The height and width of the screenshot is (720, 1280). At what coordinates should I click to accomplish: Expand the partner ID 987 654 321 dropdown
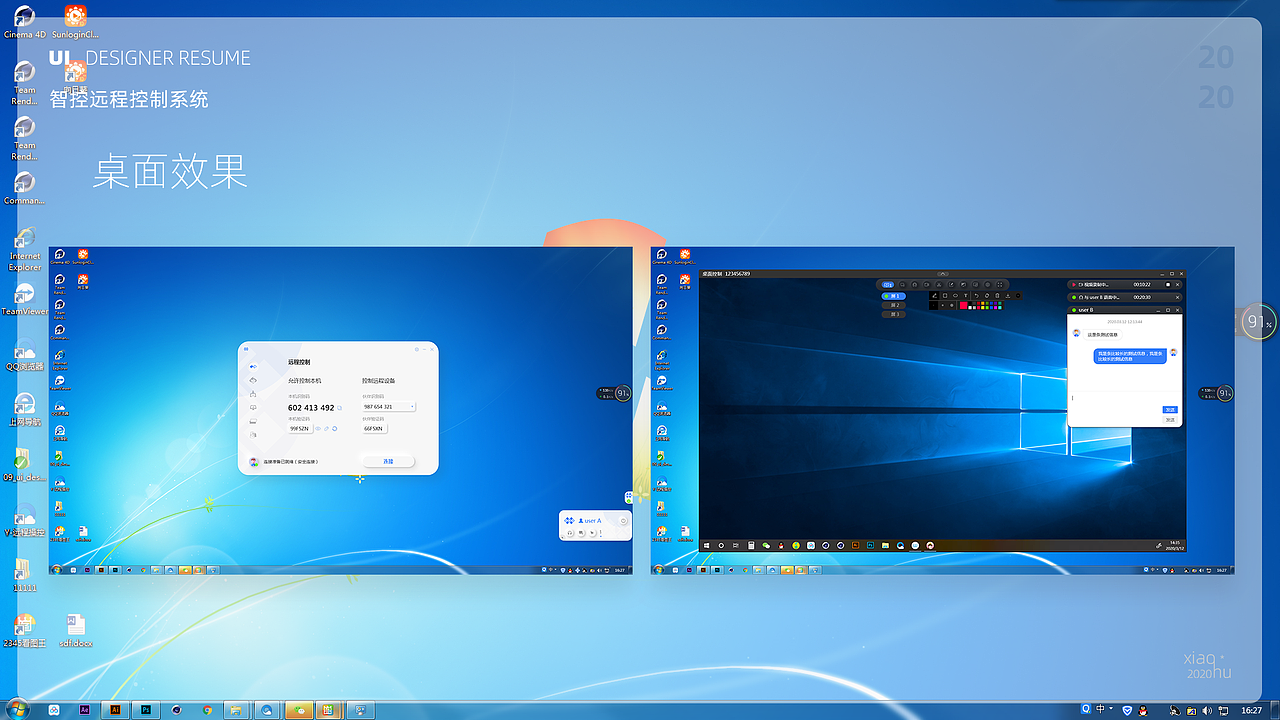click(x=412, y=407)
